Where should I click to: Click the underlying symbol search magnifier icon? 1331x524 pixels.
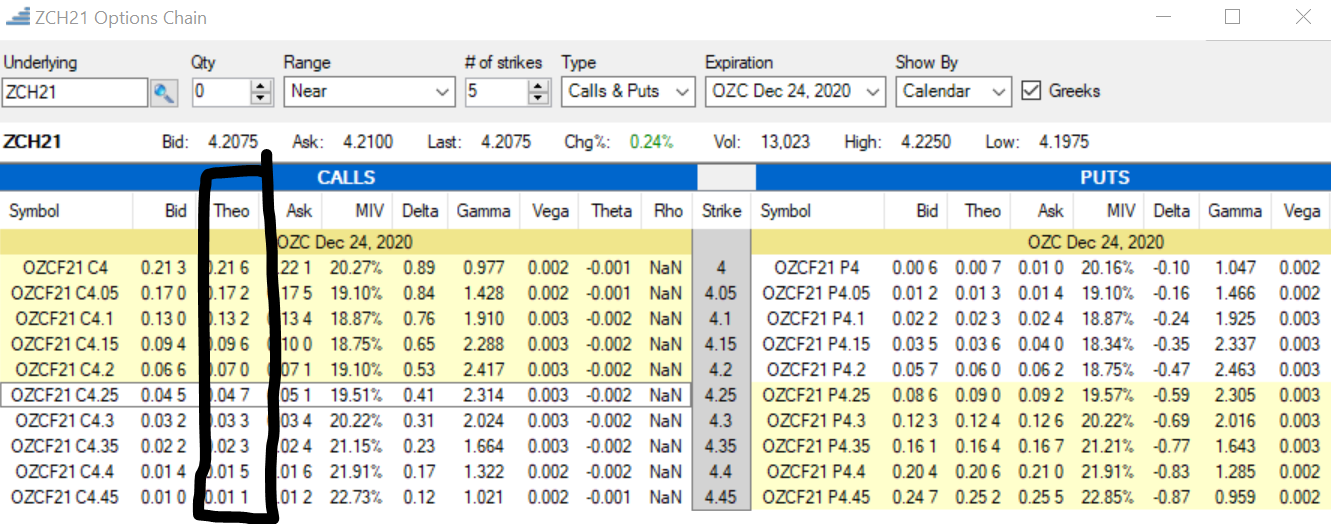163,93
